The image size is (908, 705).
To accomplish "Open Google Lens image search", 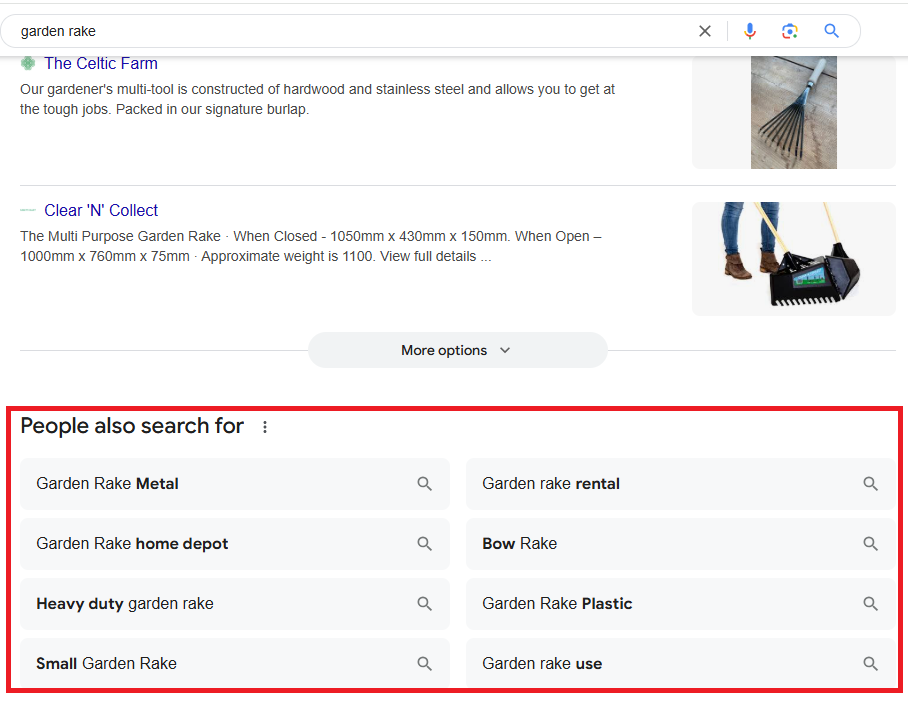I will click(790, 31).
